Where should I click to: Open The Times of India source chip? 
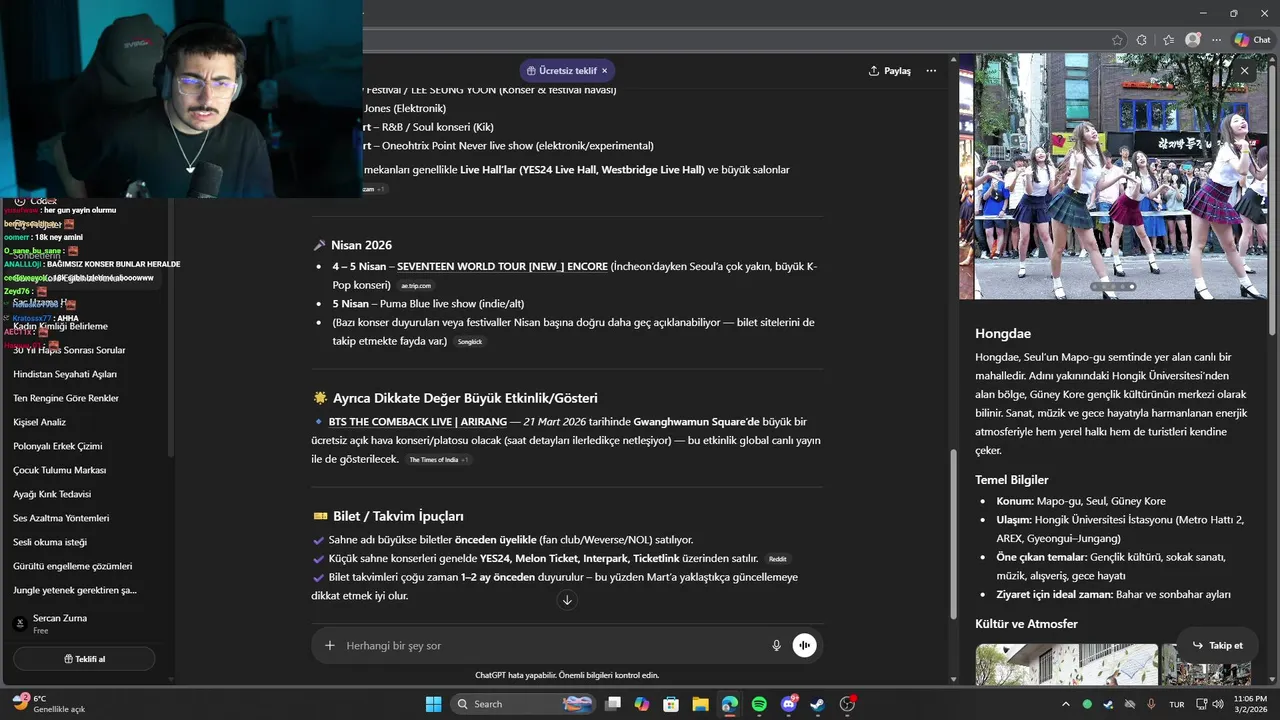point(438,460)
